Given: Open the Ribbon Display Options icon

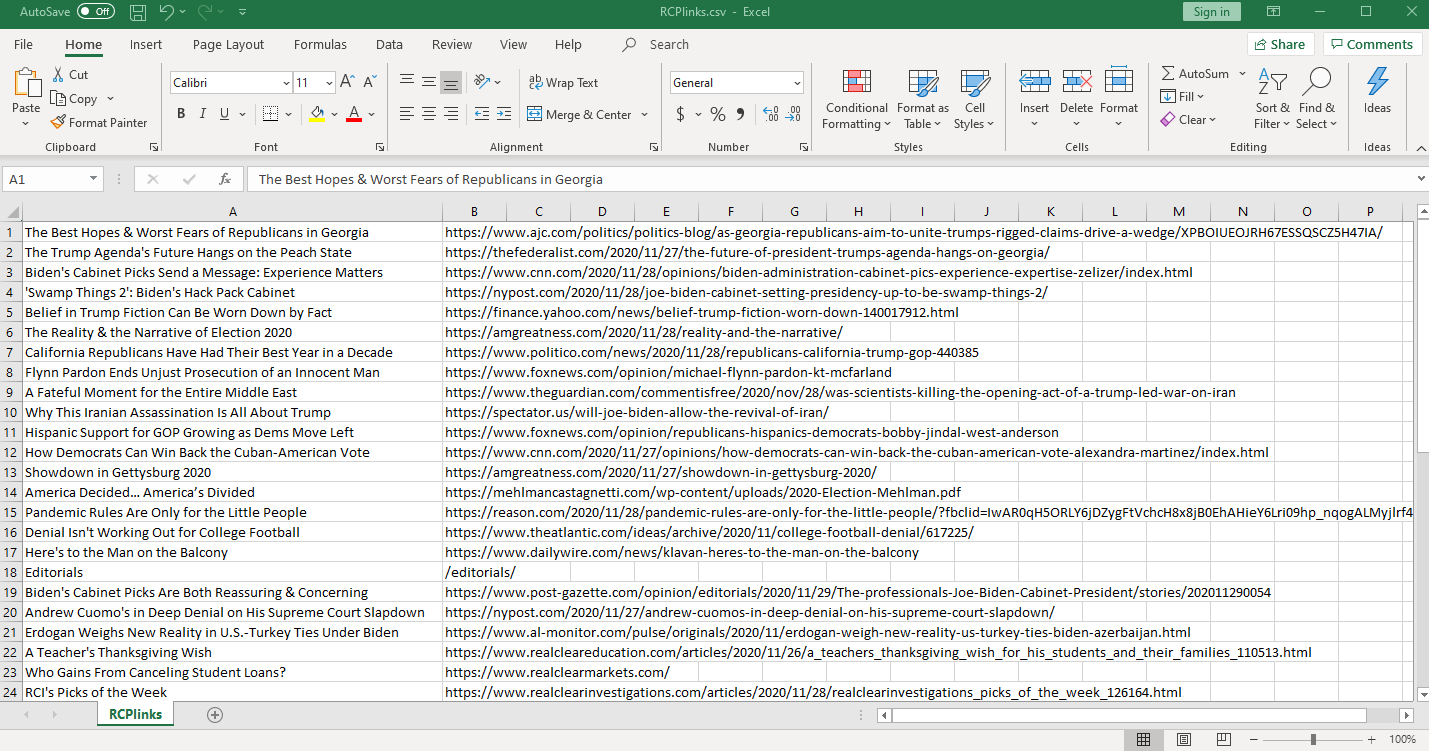Looking at the screenshot, I should click(1273, 12).
